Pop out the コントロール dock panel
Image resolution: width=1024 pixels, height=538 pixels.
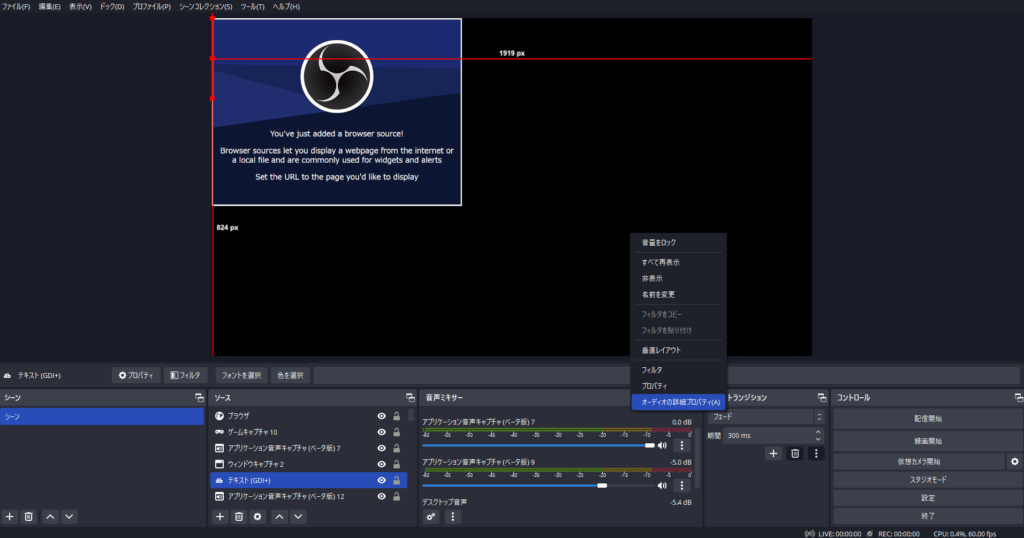click(x=1018, y=397)
